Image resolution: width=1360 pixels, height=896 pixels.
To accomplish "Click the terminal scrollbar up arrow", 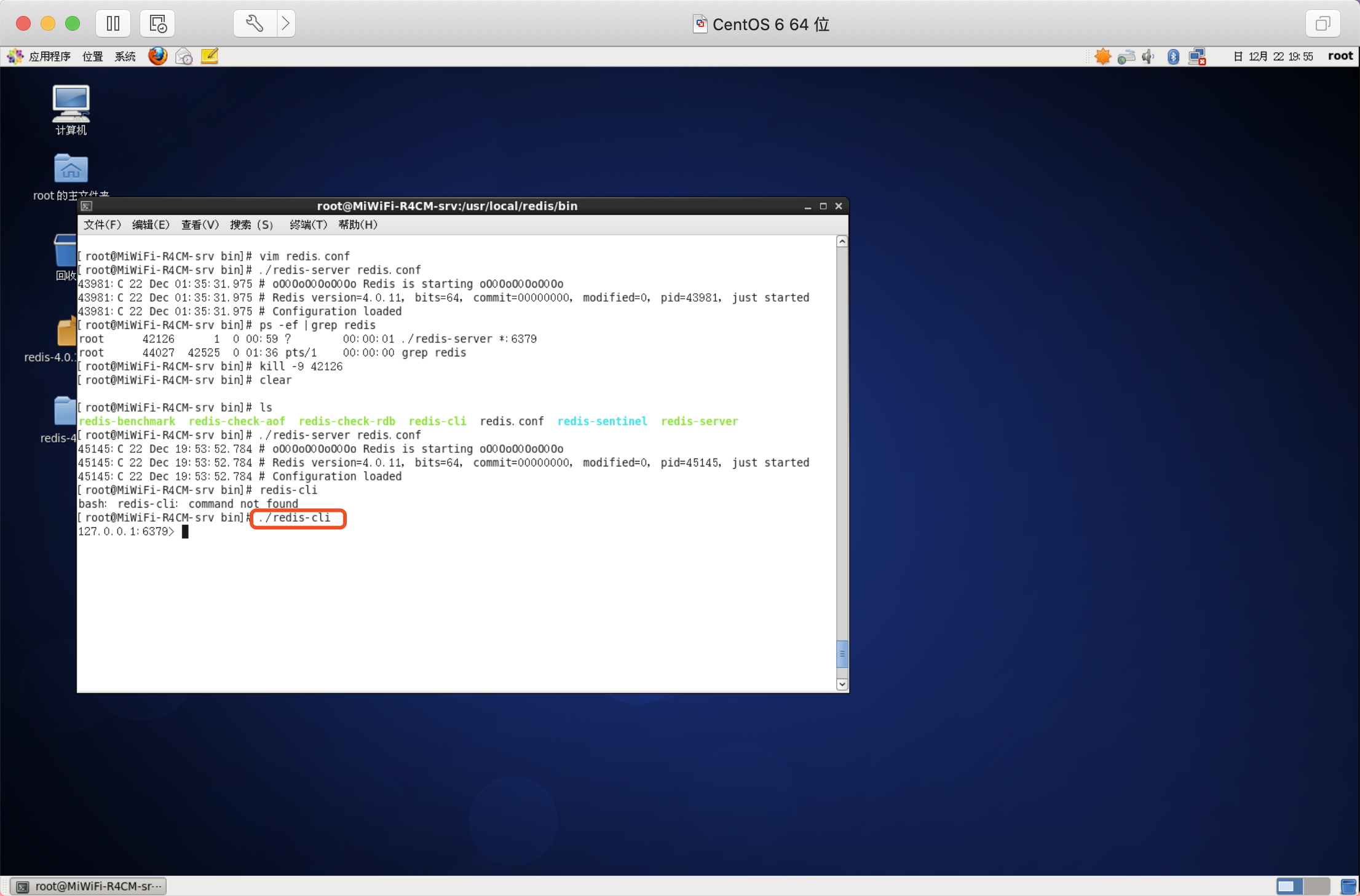I will (x=842, y=242).
